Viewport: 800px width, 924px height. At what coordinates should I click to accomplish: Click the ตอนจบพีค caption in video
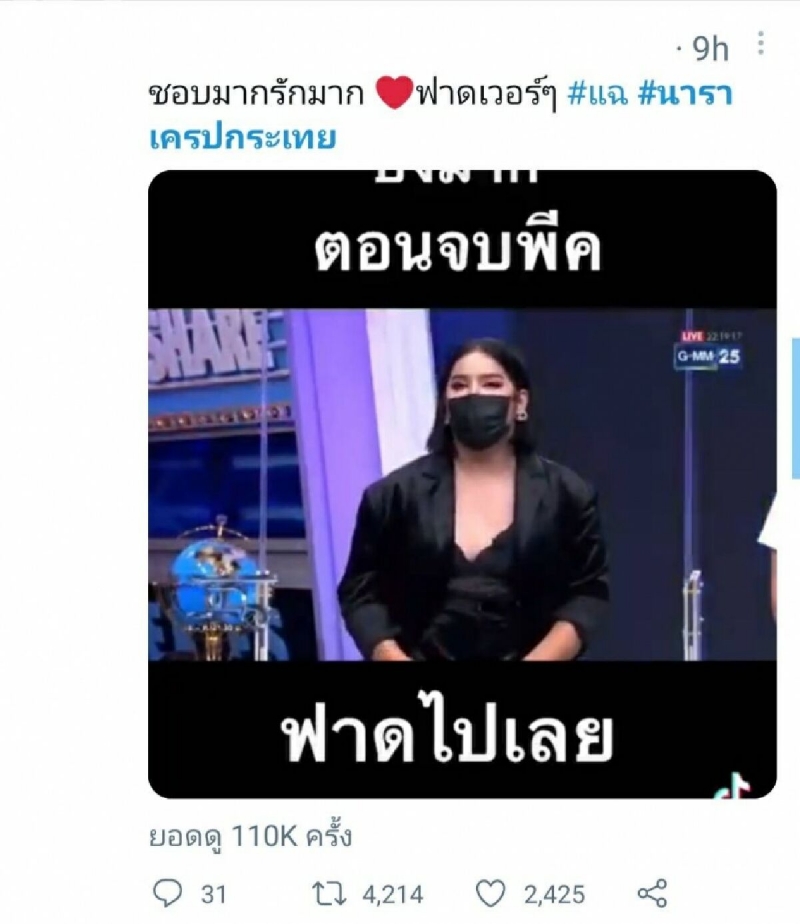pyautogui.click(x=458, y=250)
